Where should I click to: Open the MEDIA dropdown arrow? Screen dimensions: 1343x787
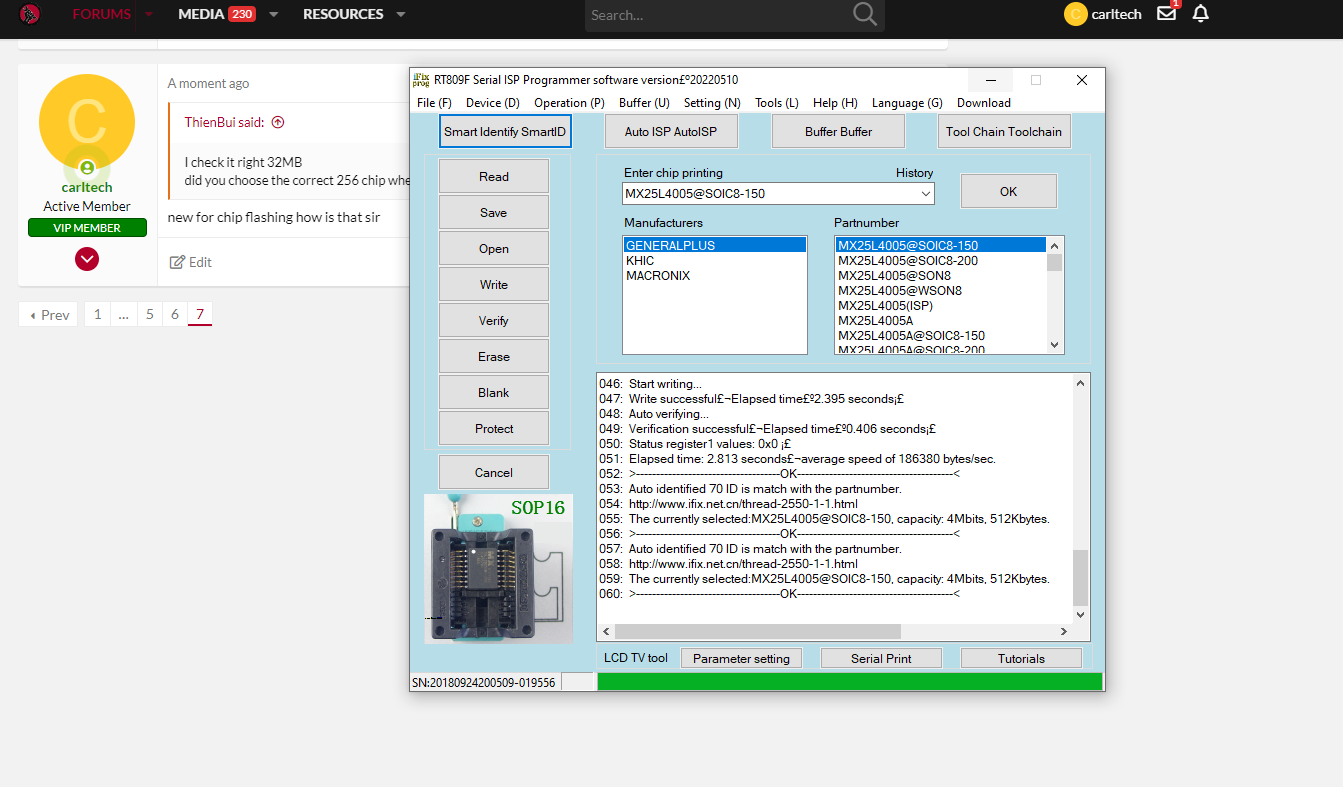click(273, 14)
